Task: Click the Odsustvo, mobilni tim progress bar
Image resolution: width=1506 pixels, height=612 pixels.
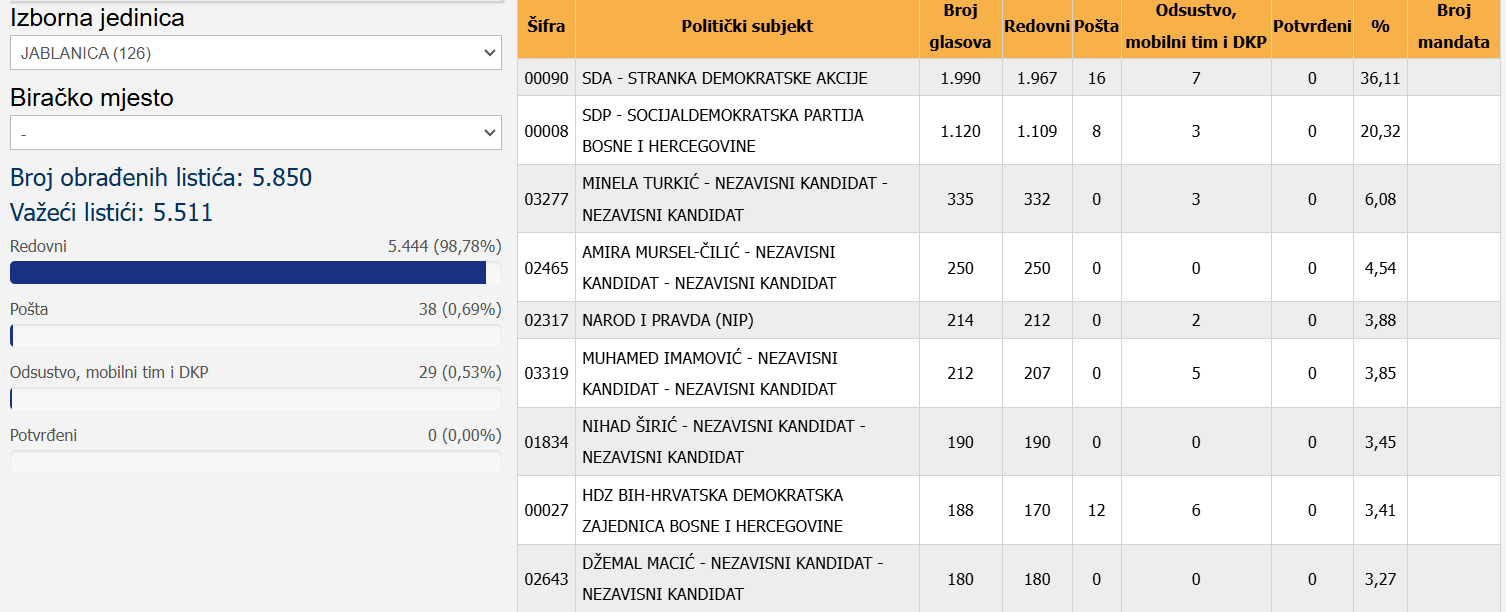Action: tap(255, 399)
